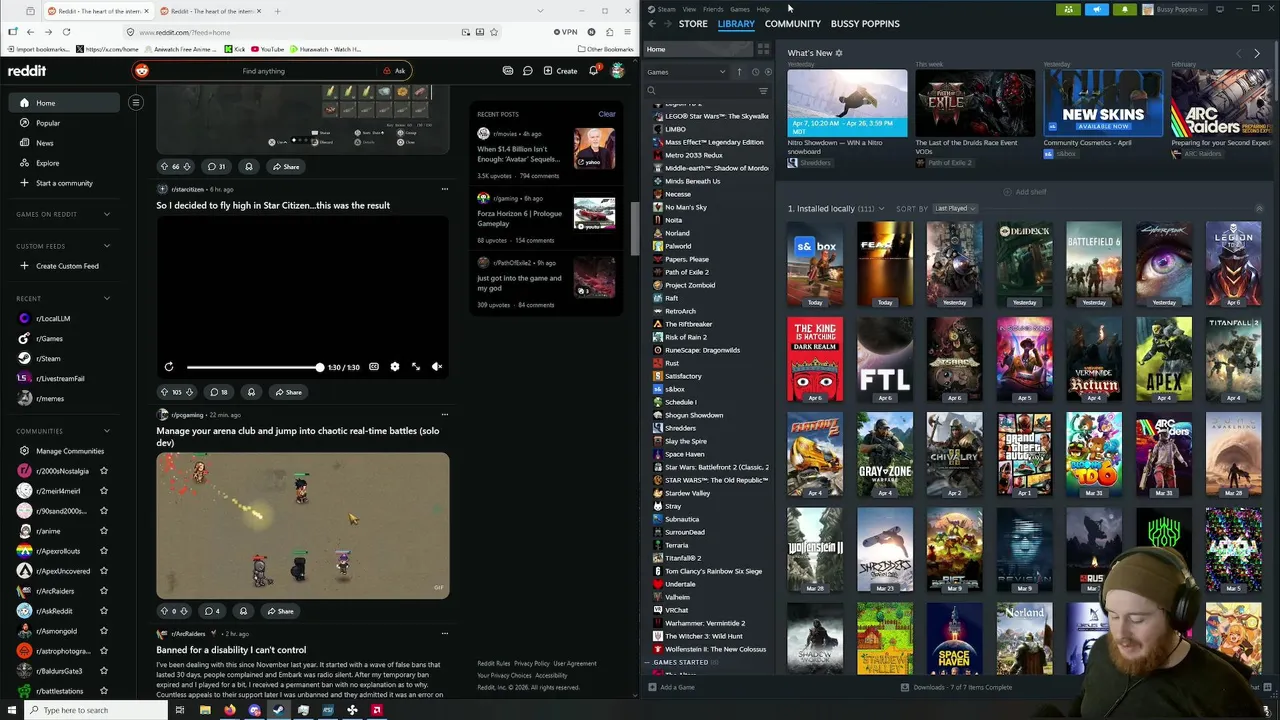Open comments on the pcgaming arena club post
1280x720 pixels.
(x=212, y=611)
